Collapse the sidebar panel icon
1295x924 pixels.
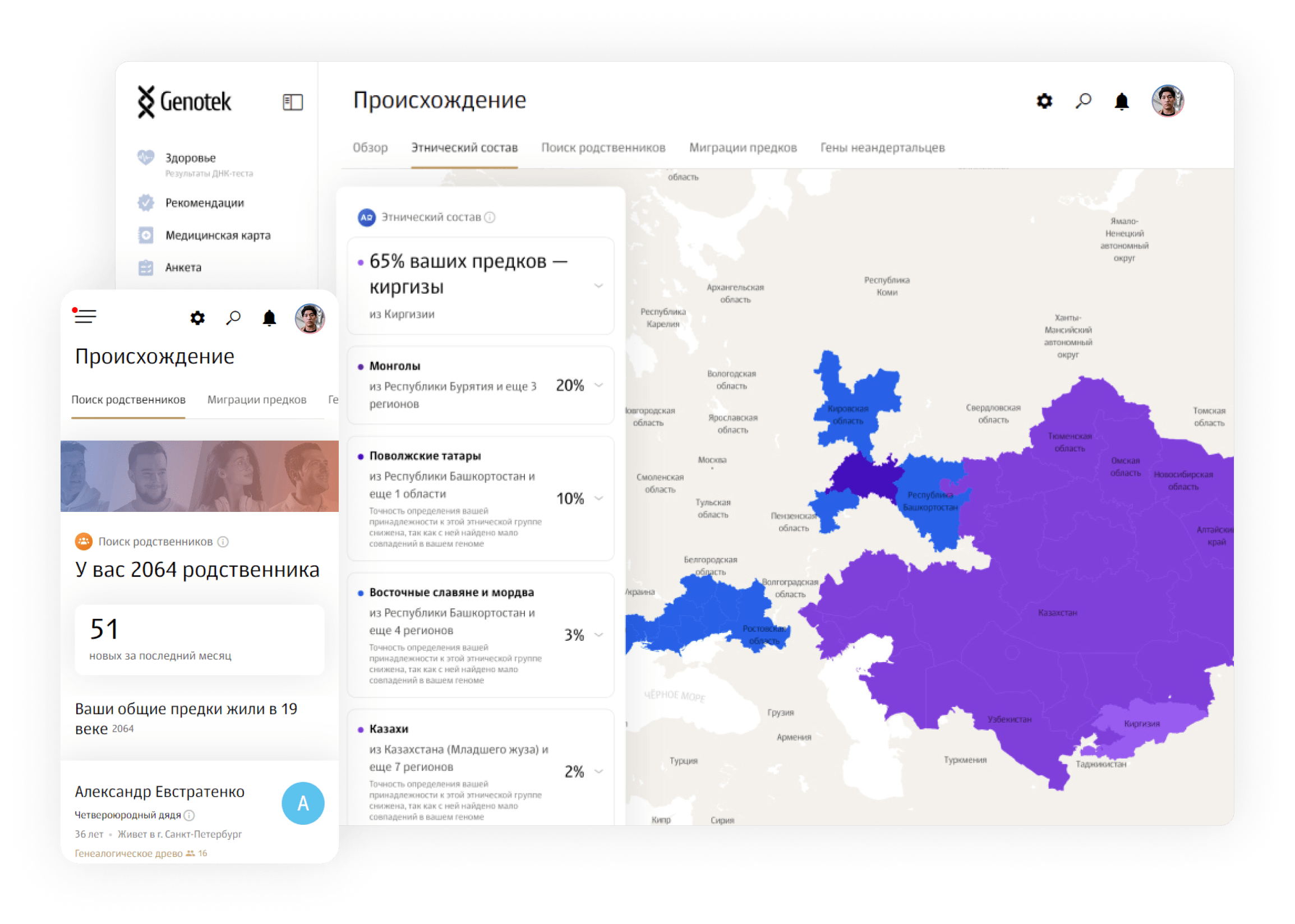(x=292, y=102)
